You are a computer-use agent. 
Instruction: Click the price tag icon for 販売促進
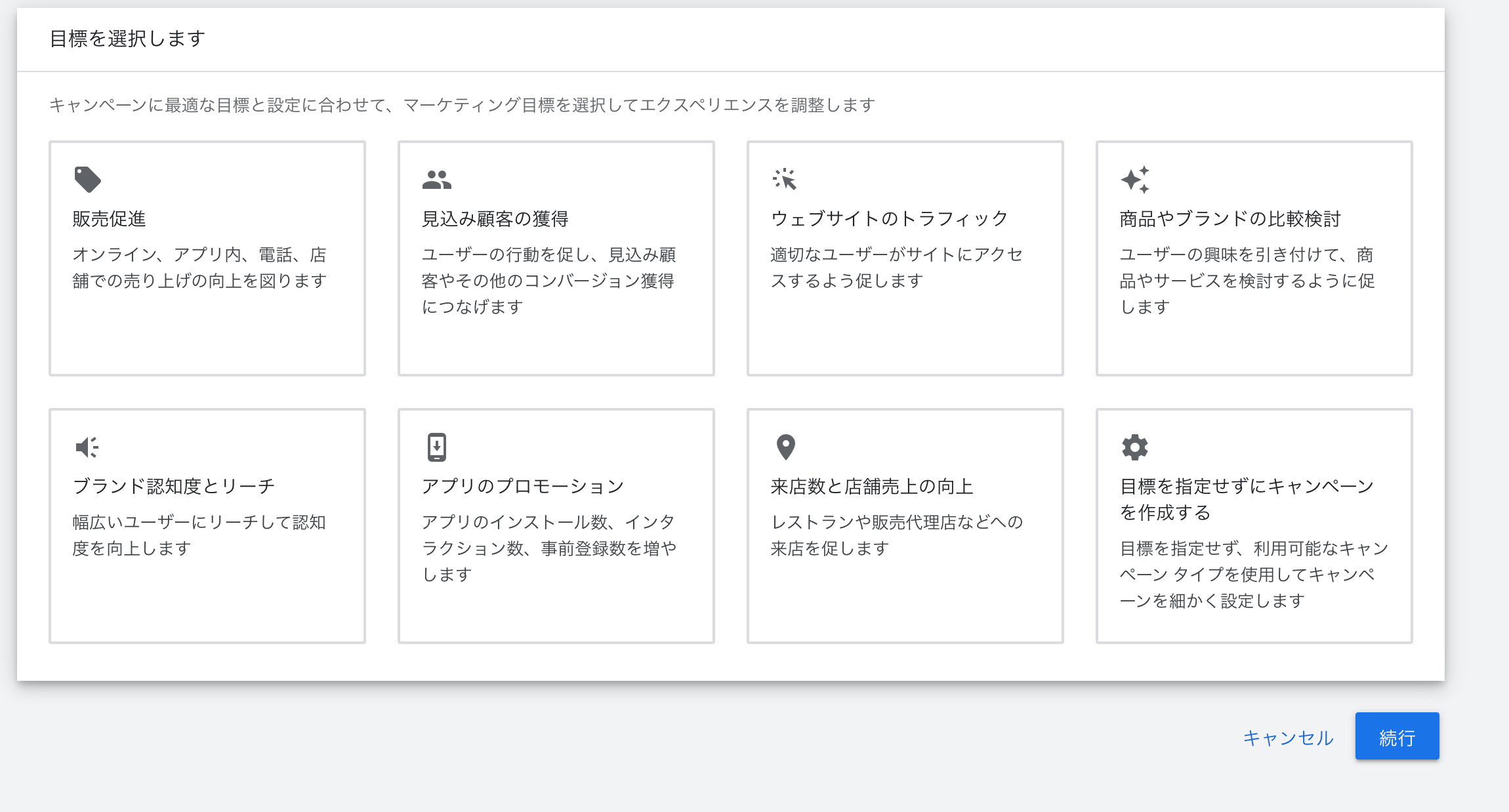[x=87, y=179]
